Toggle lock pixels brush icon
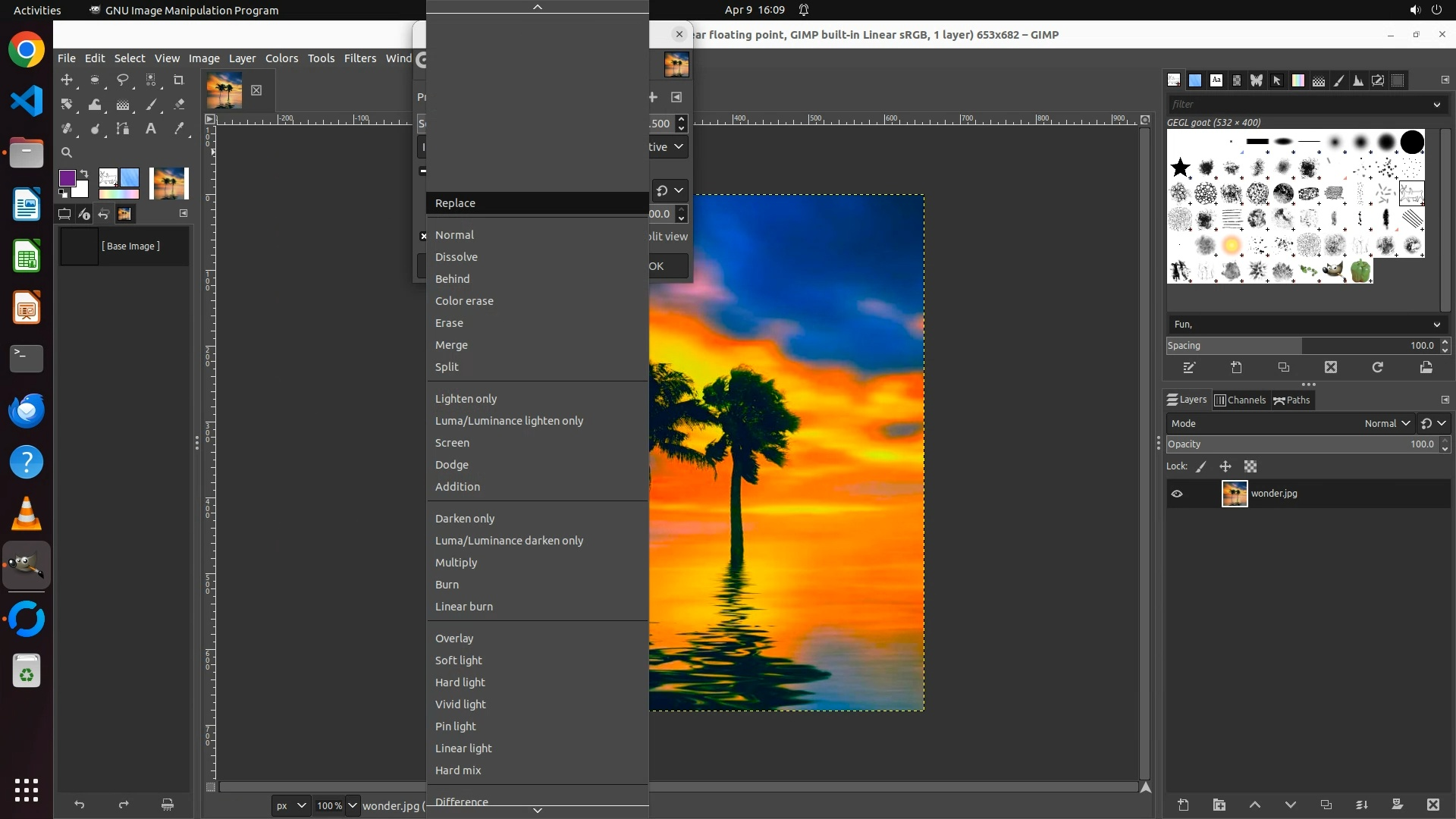This screenshot has height=819, width=1456. 1201,467
